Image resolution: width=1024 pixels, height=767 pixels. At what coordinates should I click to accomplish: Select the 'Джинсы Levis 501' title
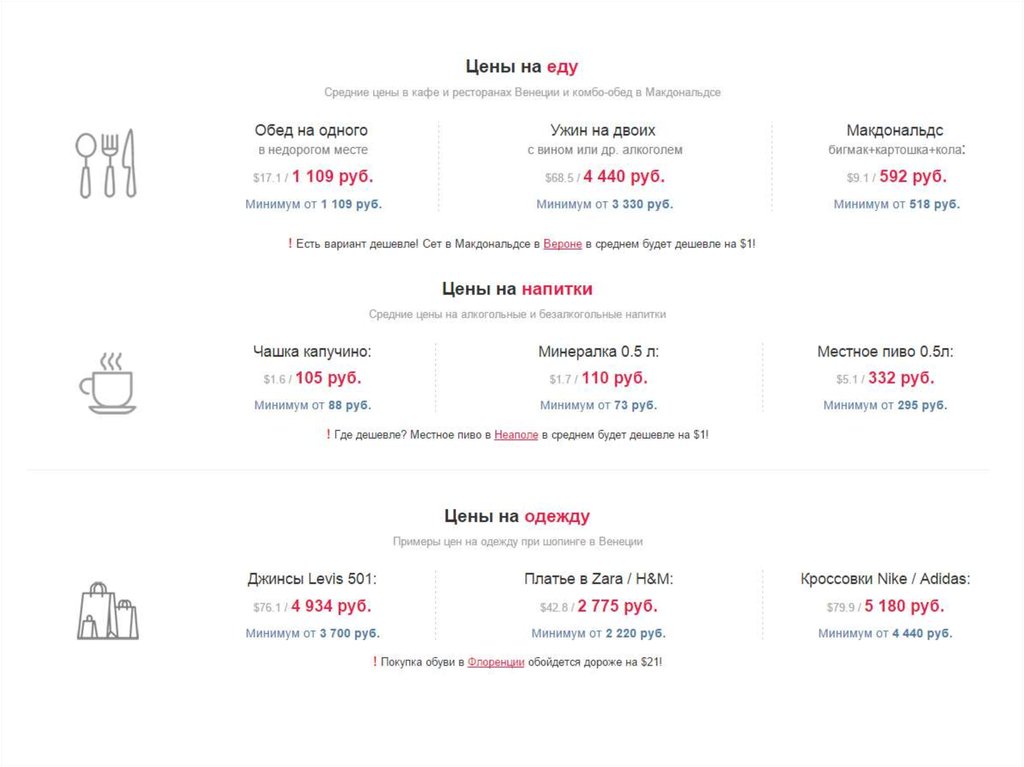[312, 579]
